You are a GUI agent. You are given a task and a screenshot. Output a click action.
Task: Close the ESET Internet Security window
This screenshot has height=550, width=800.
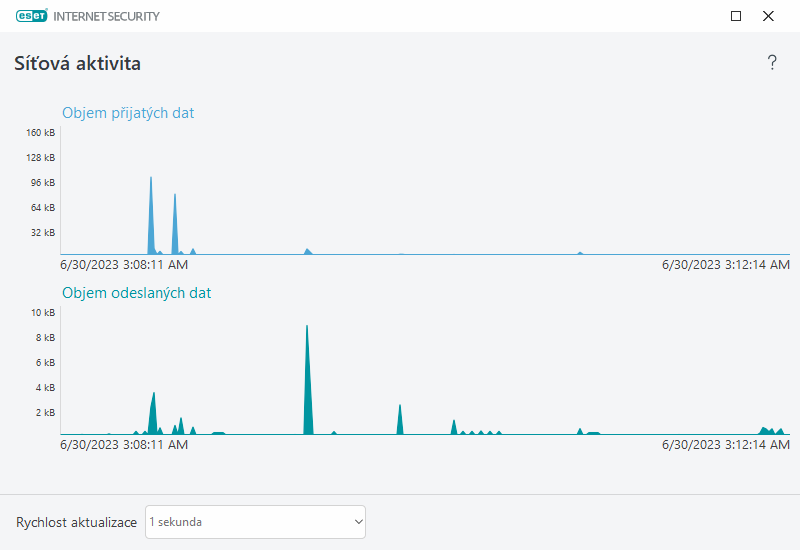(768, 16)
